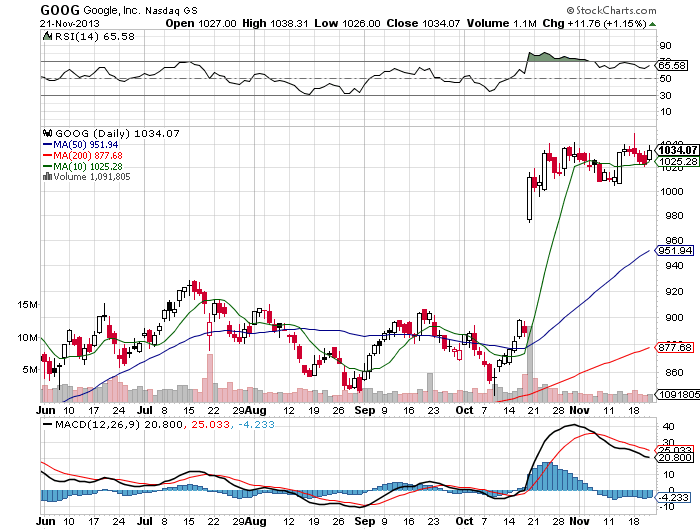700x530 pixels.
Task: Click the RSI axis label 30
Action: (665, 95)
